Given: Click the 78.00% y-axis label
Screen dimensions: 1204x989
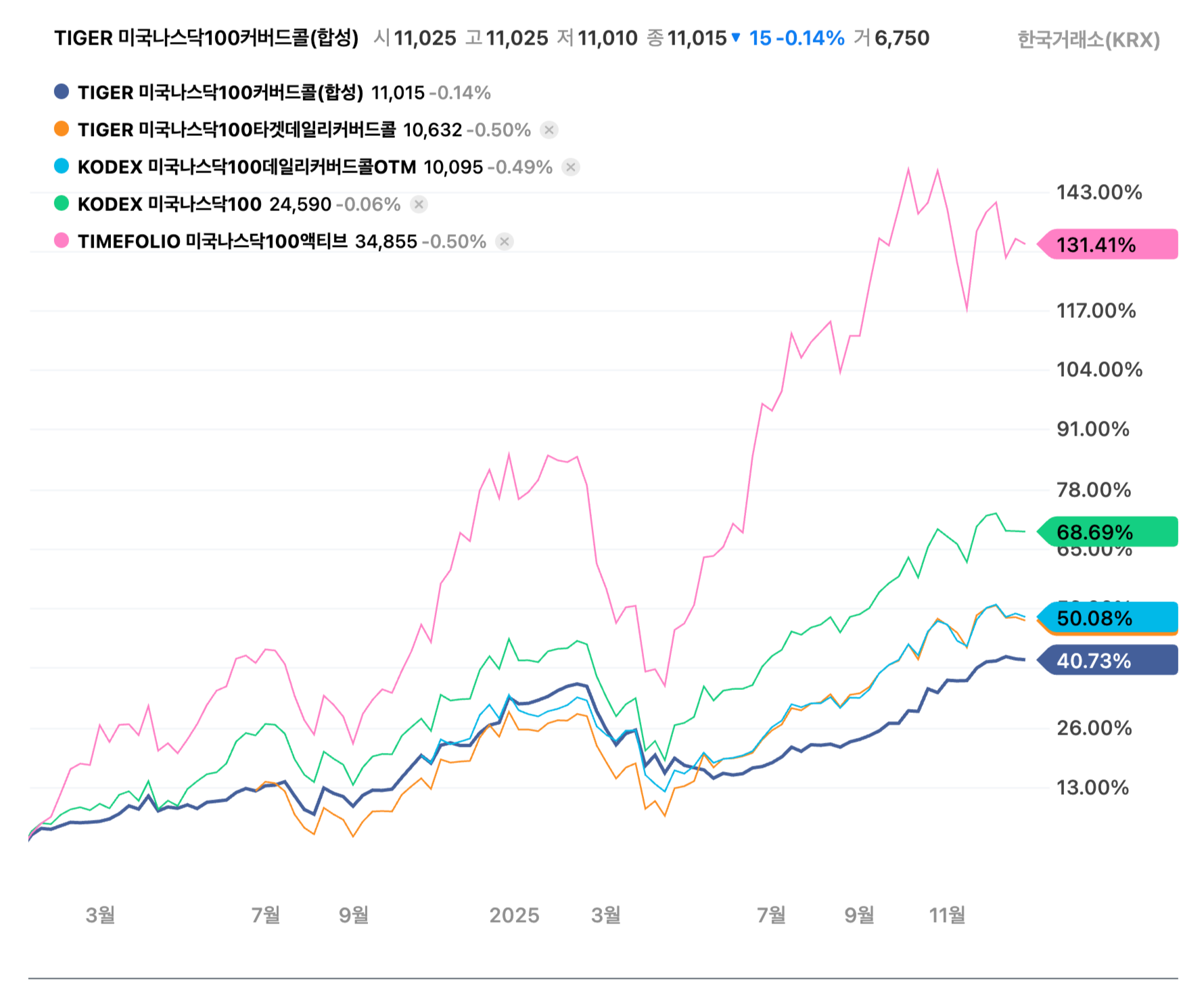Looking at the screenshot, I should click(1094, 490).
